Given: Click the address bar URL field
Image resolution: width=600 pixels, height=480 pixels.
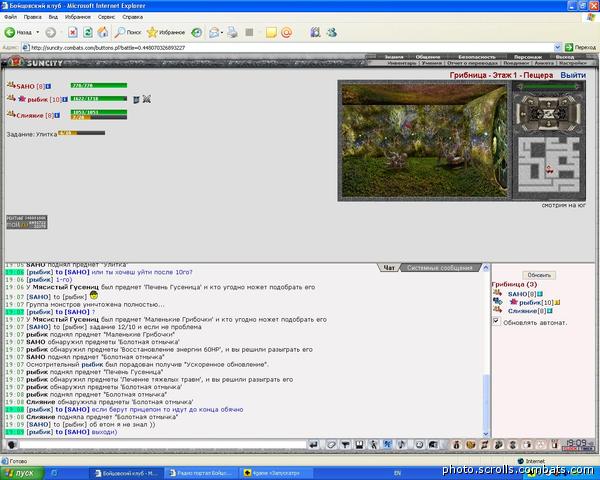Looking at the screenshot, I should tap(287, 47).
